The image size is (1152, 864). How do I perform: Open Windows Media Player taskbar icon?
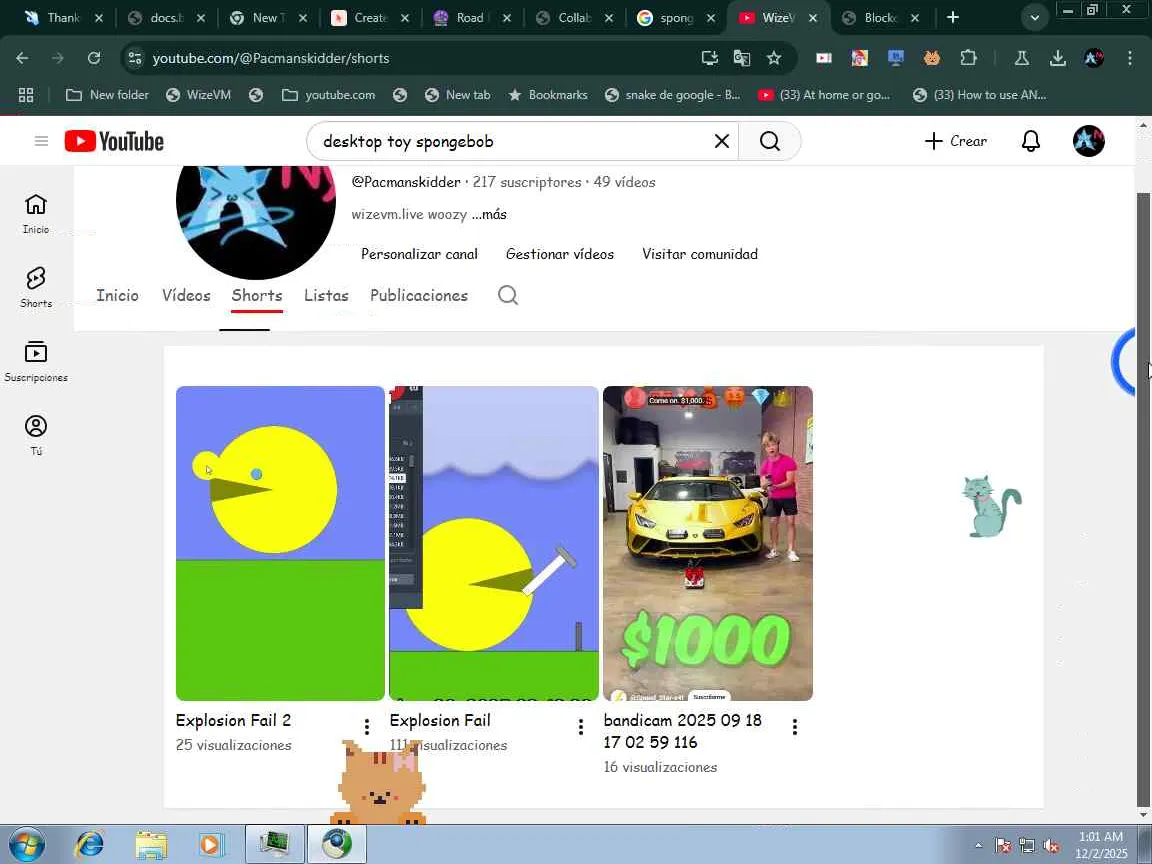211,844
